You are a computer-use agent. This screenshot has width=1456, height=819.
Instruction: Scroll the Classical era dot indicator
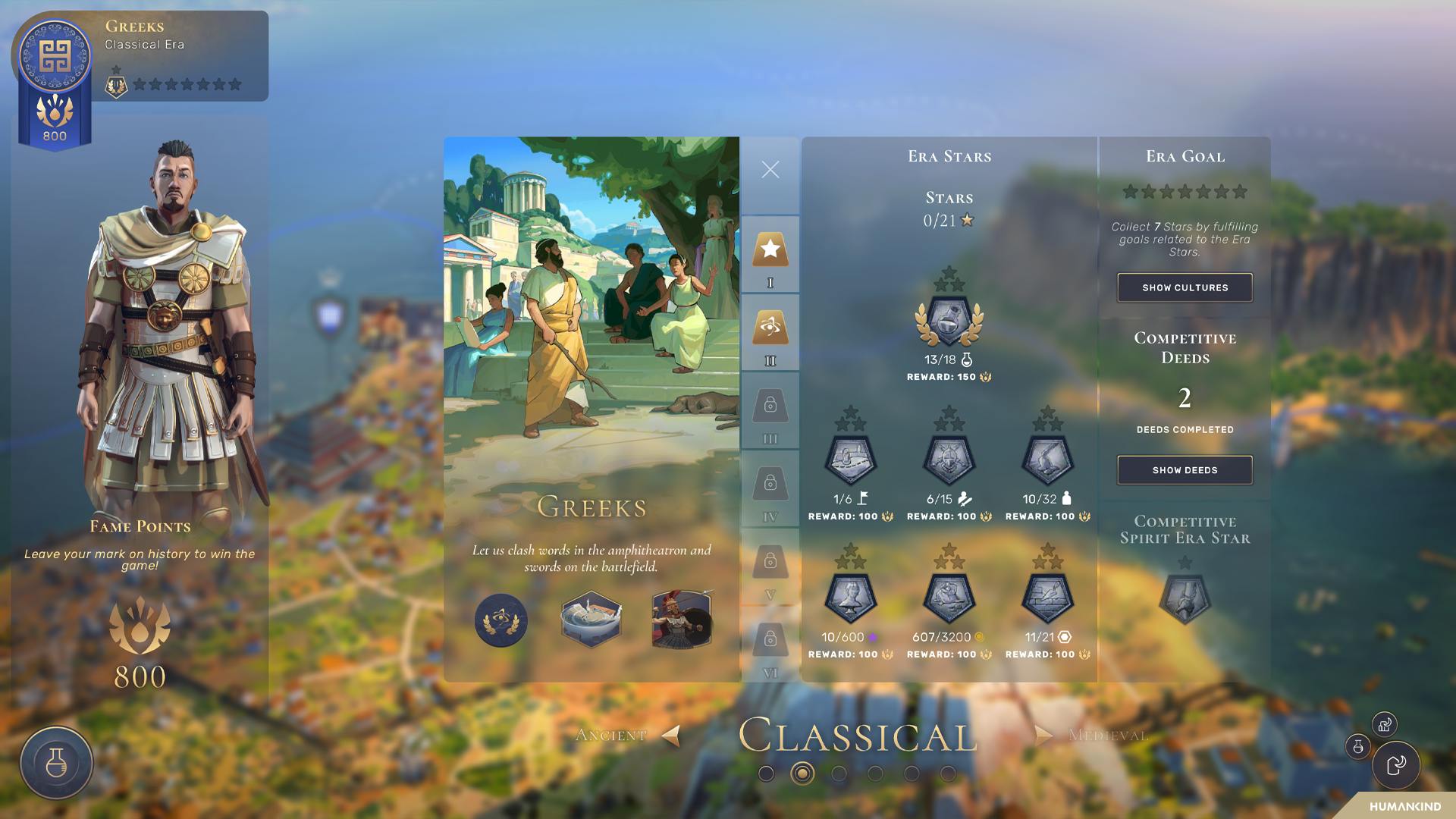pos(801,772)
